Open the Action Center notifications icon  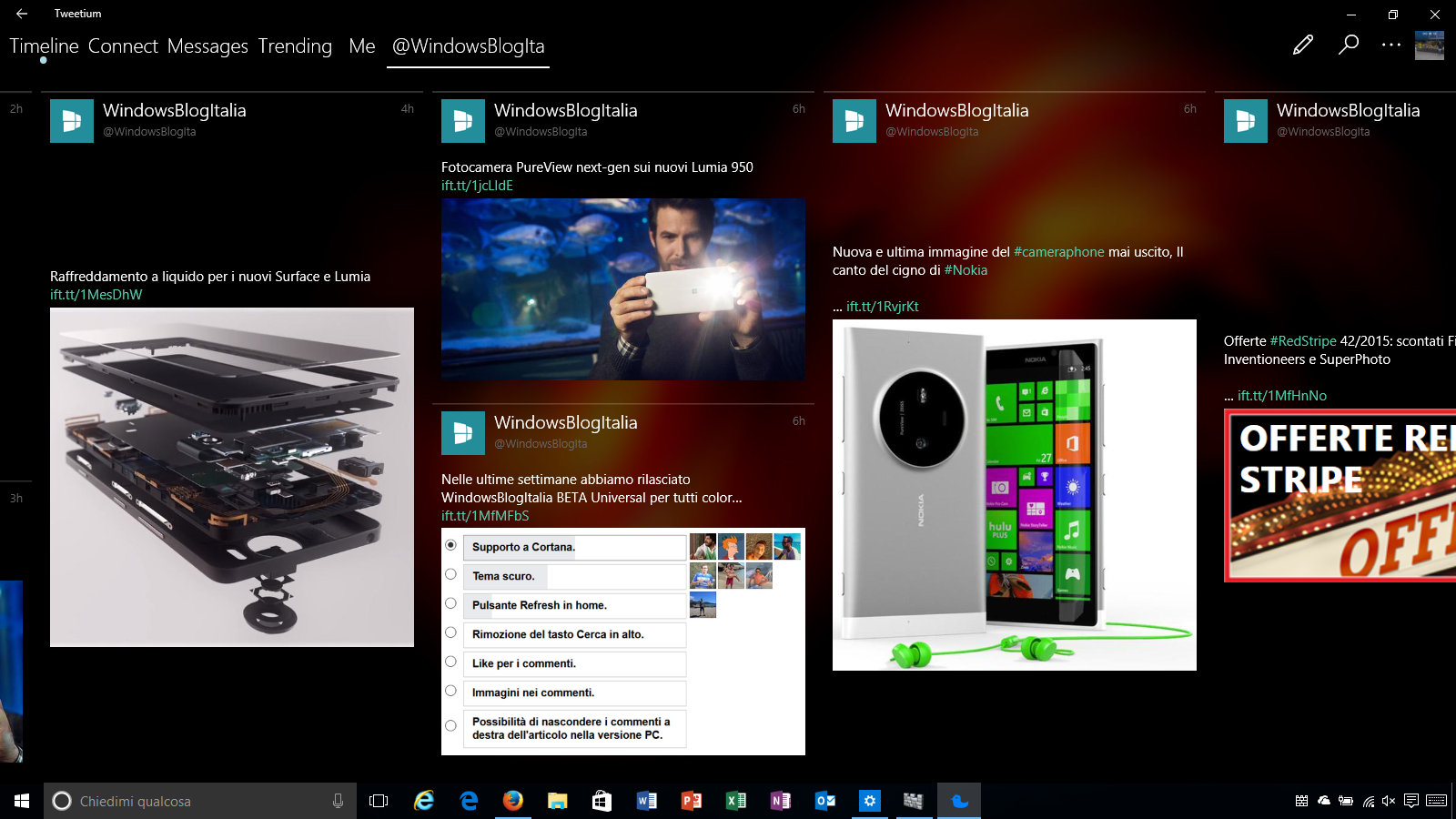coord(1411,801)
